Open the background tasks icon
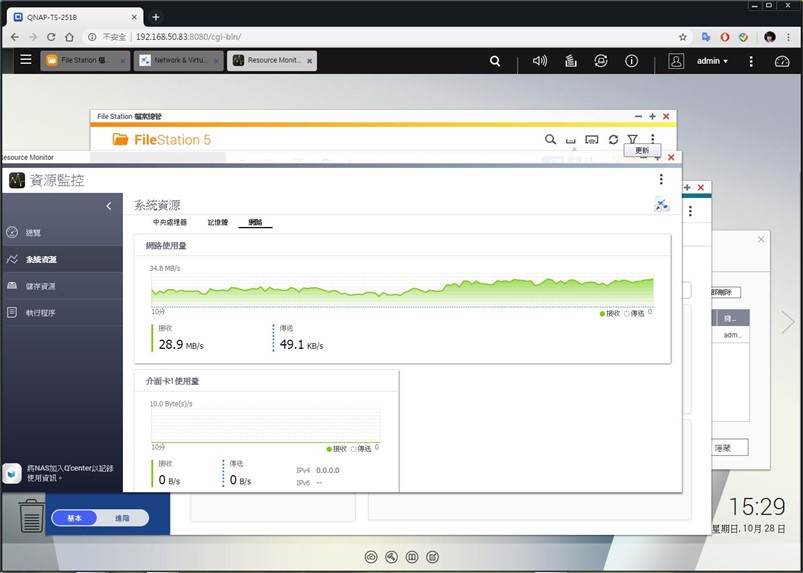This screenshot has height=573, width=803. click(x=570, y=61)
